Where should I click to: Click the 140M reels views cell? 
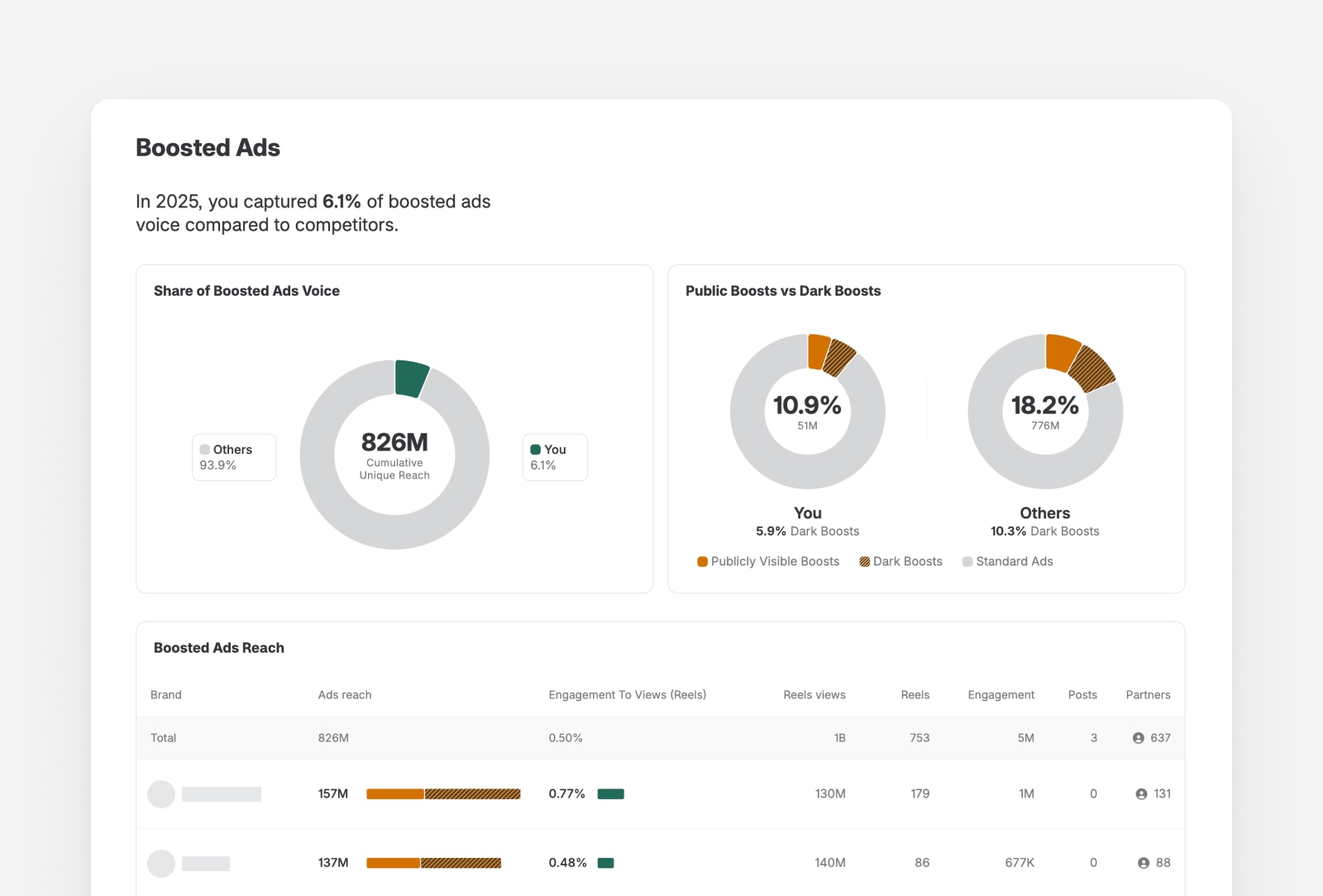(830, 863)
